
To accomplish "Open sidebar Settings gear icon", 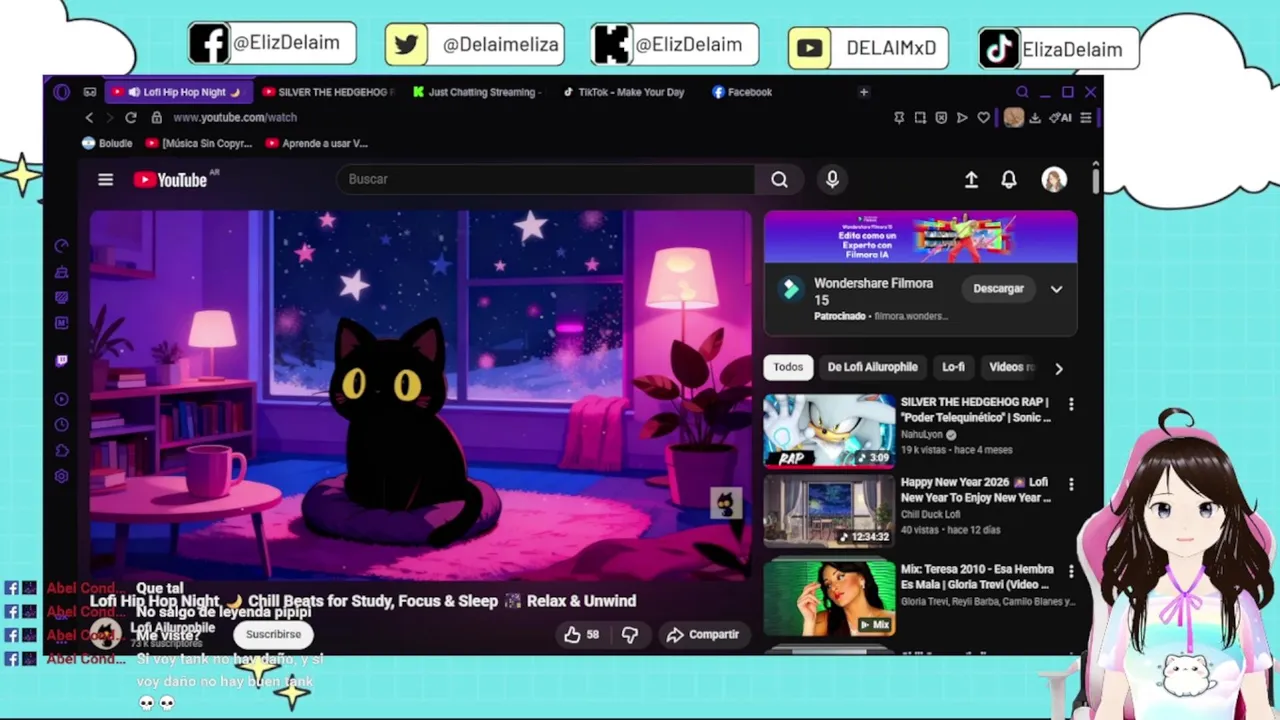I will 62,476.
